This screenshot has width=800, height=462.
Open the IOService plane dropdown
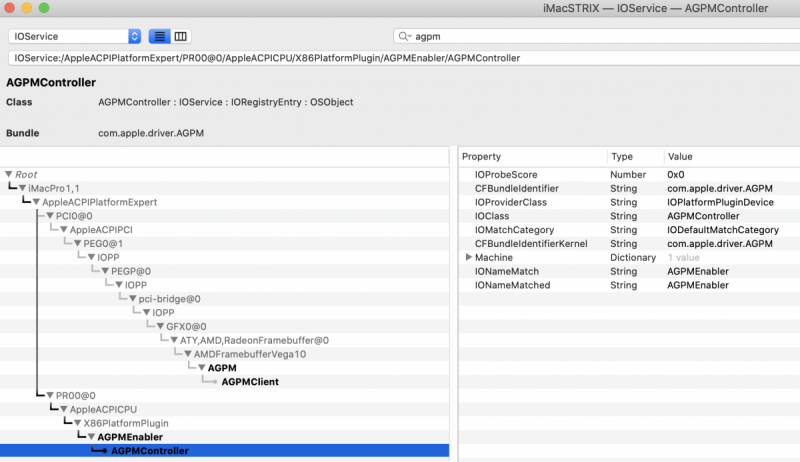[x=74, y=36]
